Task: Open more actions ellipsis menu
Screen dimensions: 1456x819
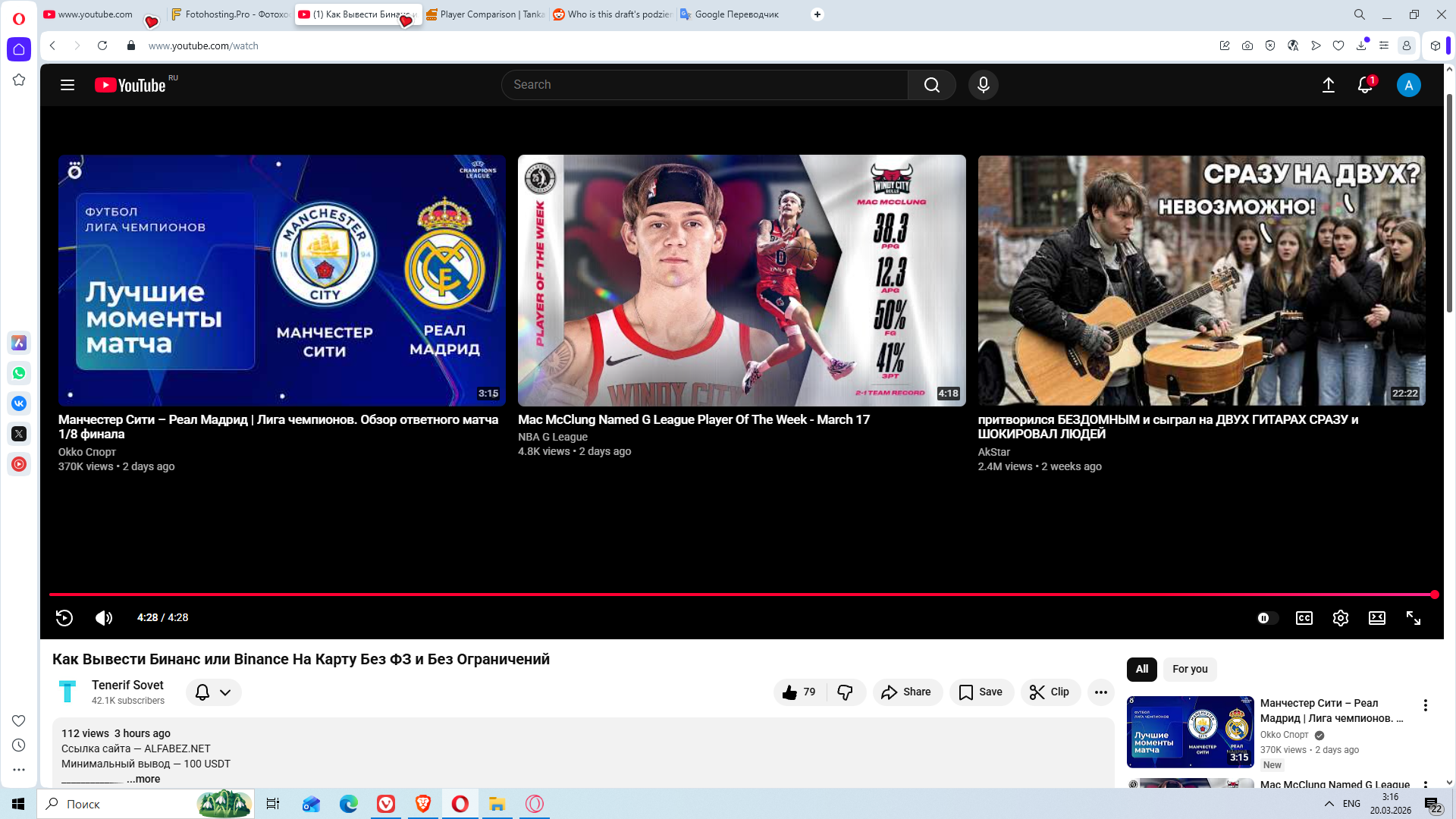Action: [x=1100, y=692]
